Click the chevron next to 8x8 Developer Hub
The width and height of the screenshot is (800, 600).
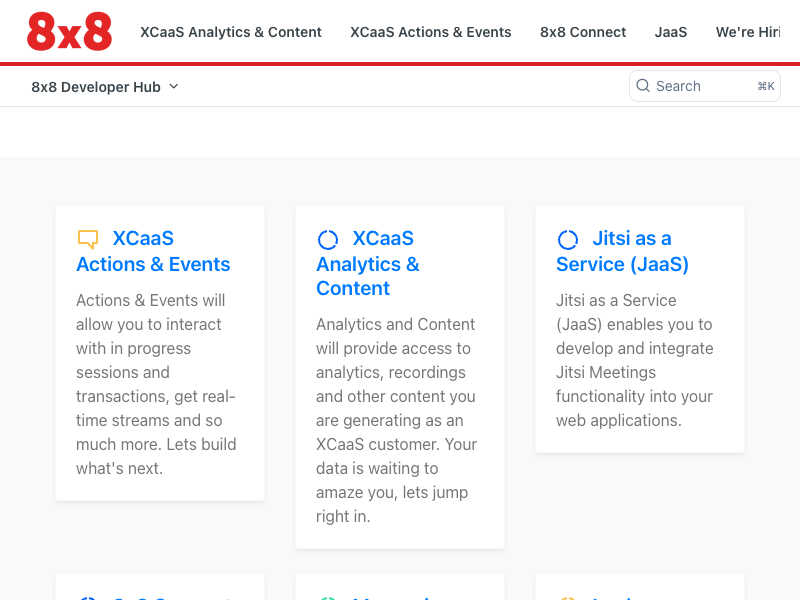pos(174,87)
